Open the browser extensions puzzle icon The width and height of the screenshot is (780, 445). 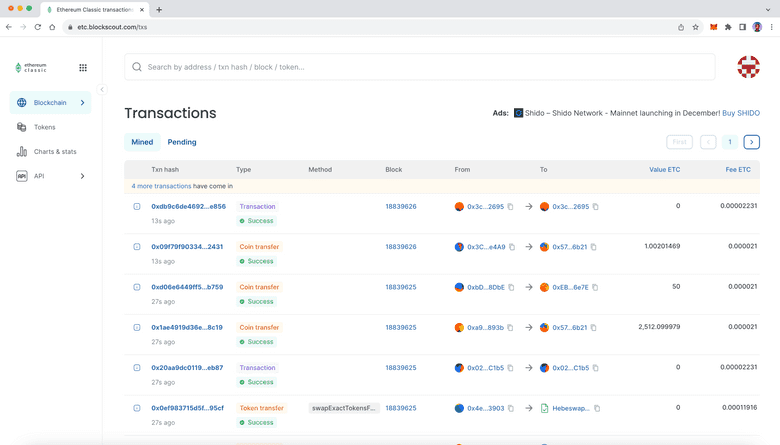728,27
